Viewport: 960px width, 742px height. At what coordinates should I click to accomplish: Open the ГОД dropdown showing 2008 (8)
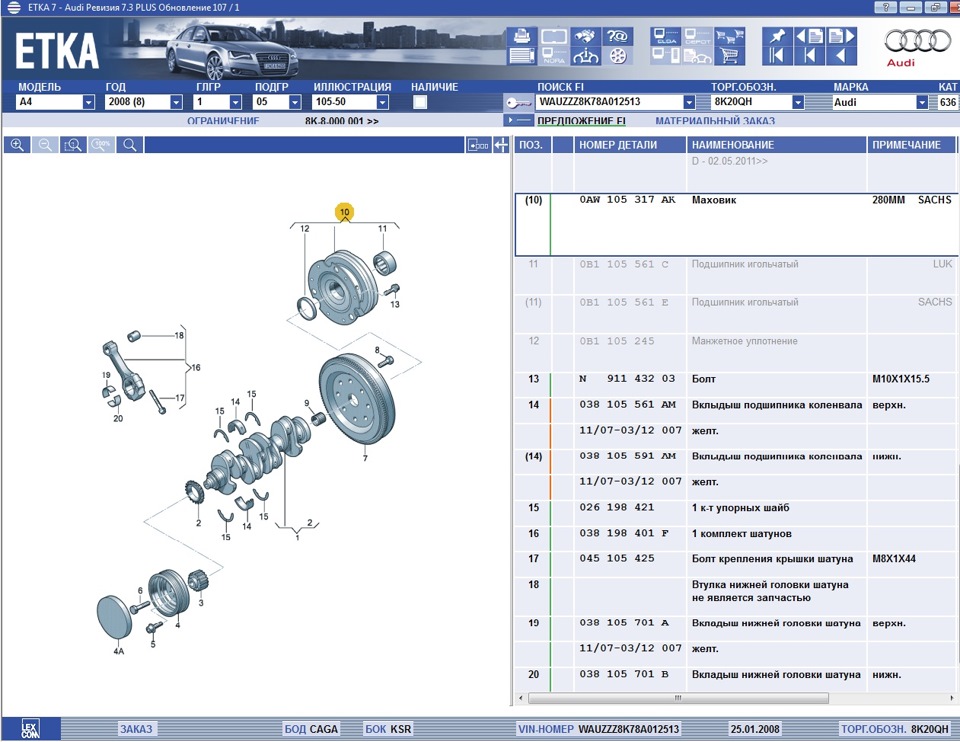[176, 102]
